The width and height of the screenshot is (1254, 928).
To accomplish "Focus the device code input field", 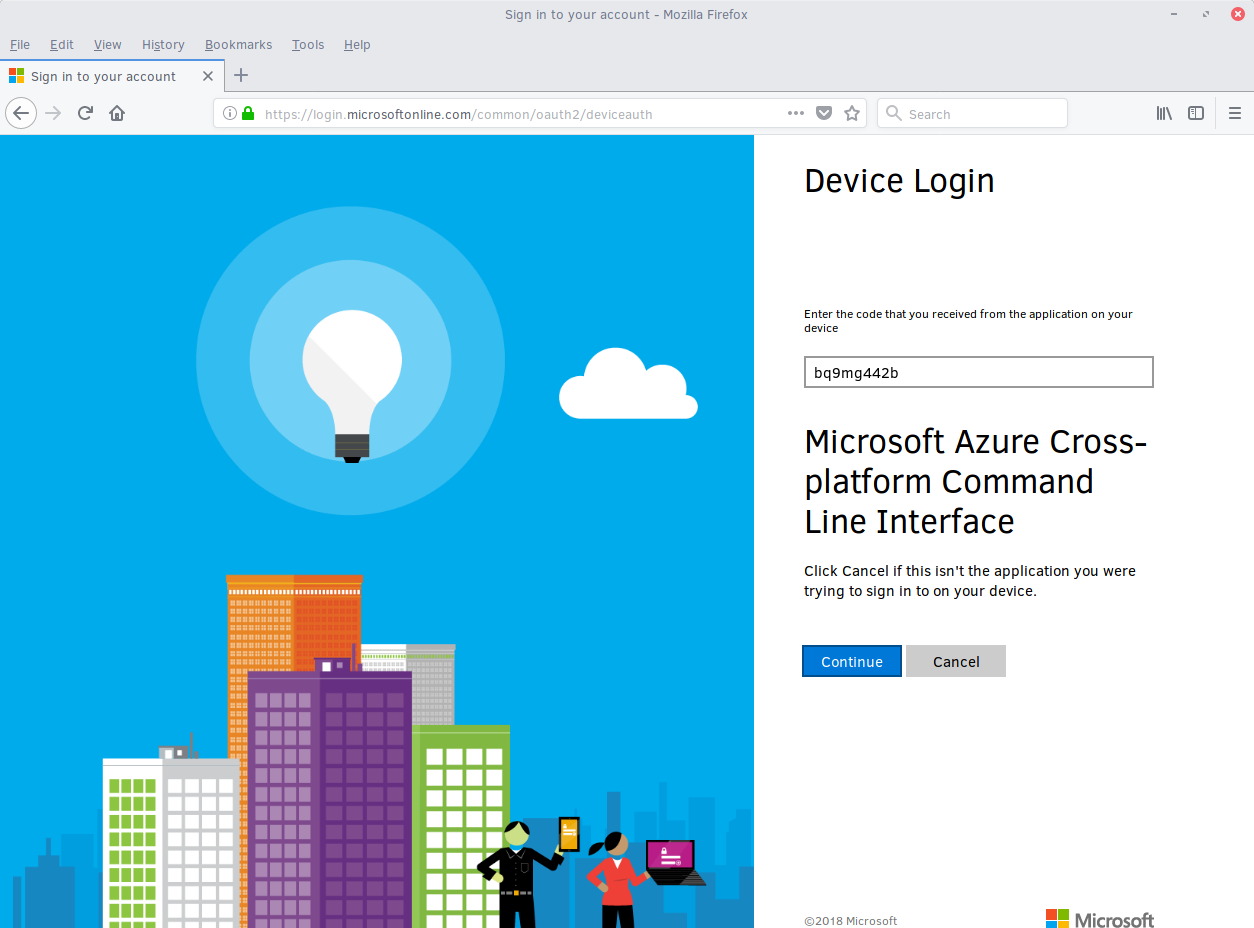I will [x=979, y=372].
